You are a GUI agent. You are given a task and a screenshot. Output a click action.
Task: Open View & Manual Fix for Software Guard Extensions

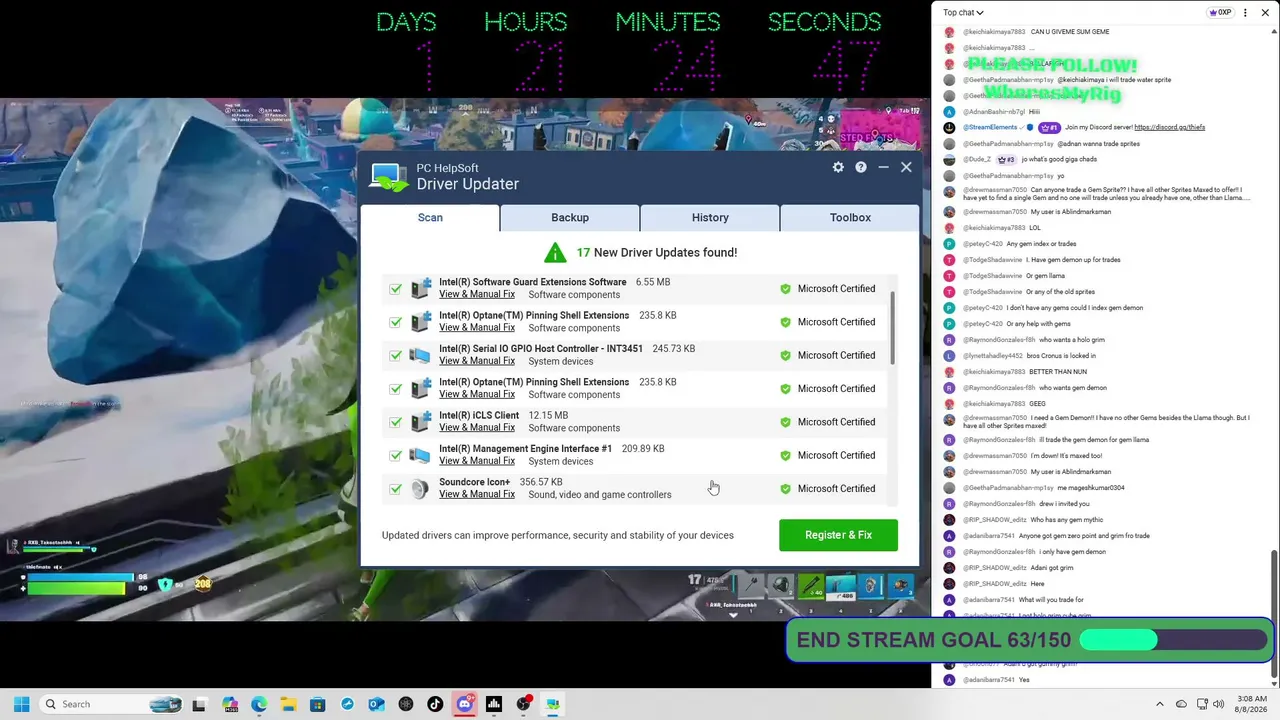click(x=477, y=294)
